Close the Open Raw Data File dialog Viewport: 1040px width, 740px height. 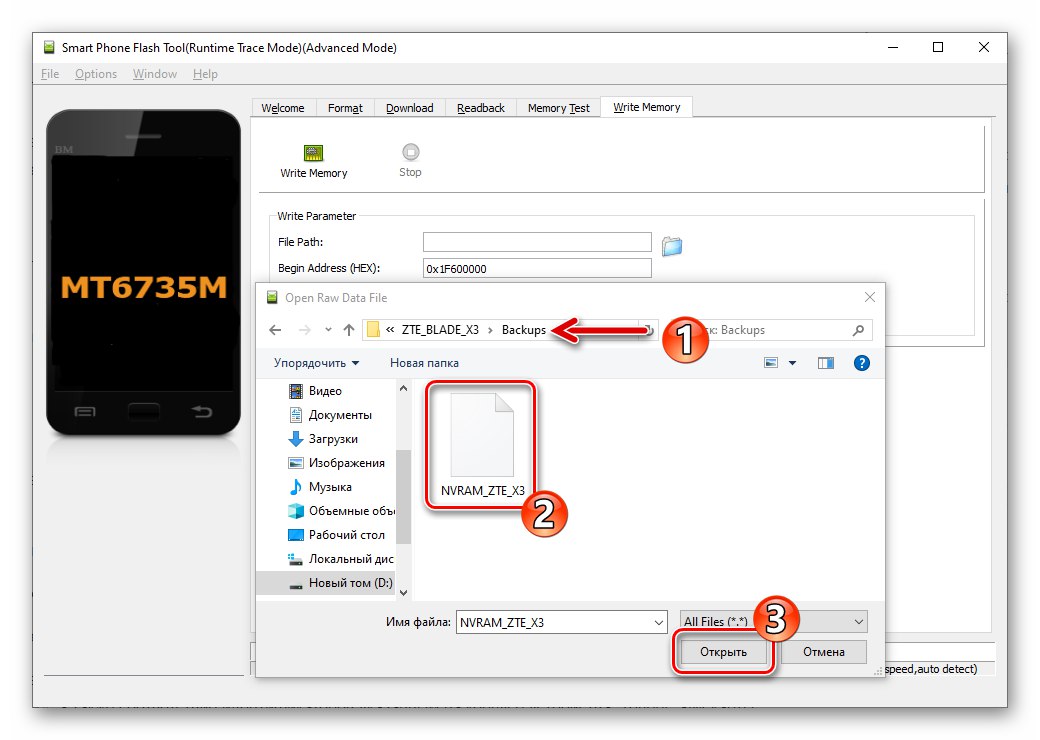[870, 297]
